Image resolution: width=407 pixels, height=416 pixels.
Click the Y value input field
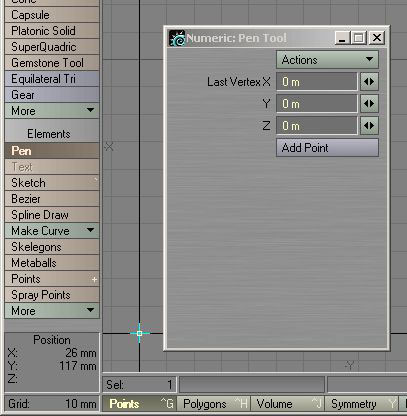(317, 104)
